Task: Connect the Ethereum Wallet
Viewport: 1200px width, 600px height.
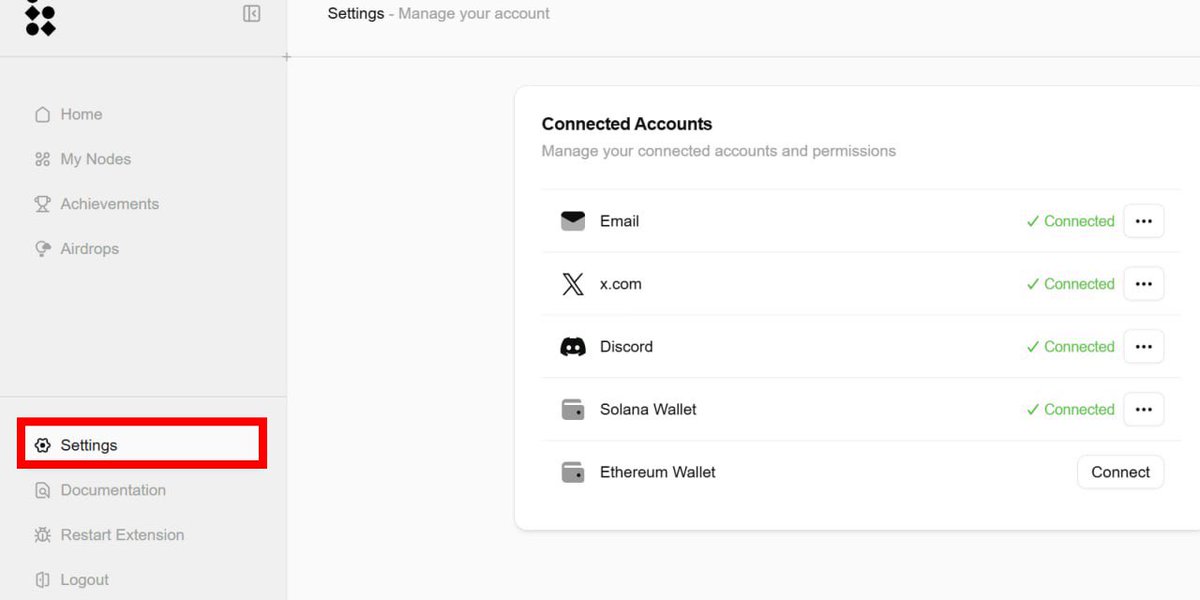Action: coord(1120,472)
